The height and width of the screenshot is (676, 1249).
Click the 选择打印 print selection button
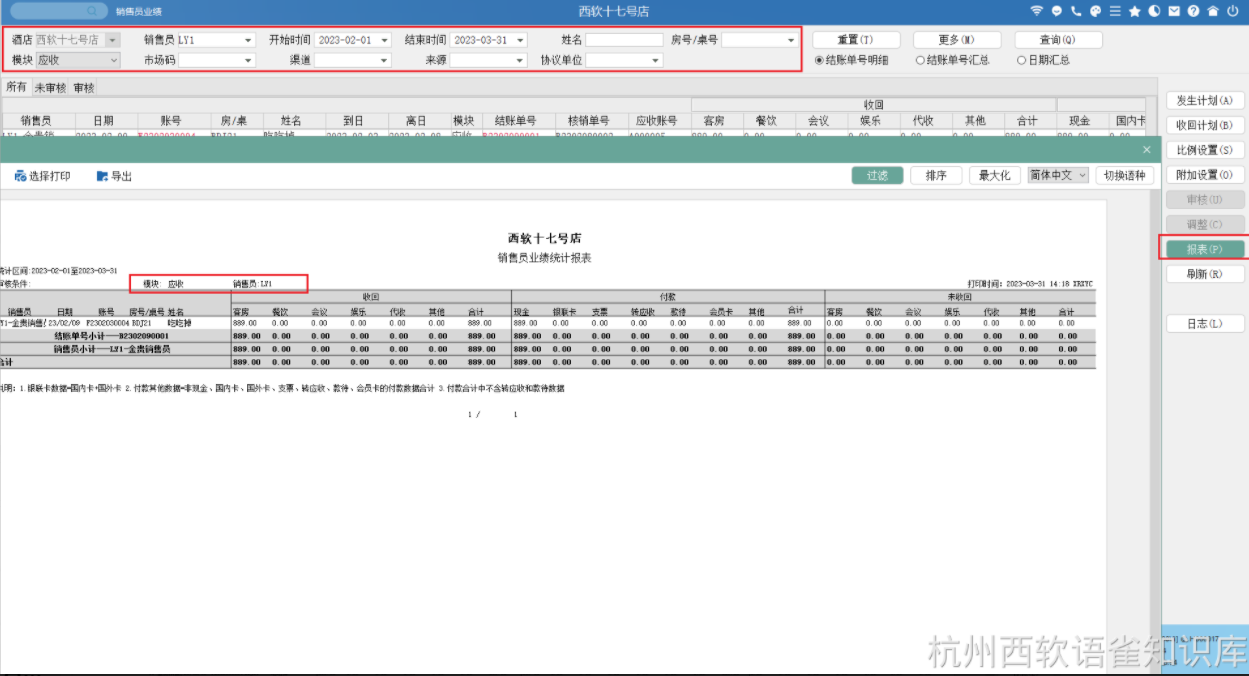(43, 176)
